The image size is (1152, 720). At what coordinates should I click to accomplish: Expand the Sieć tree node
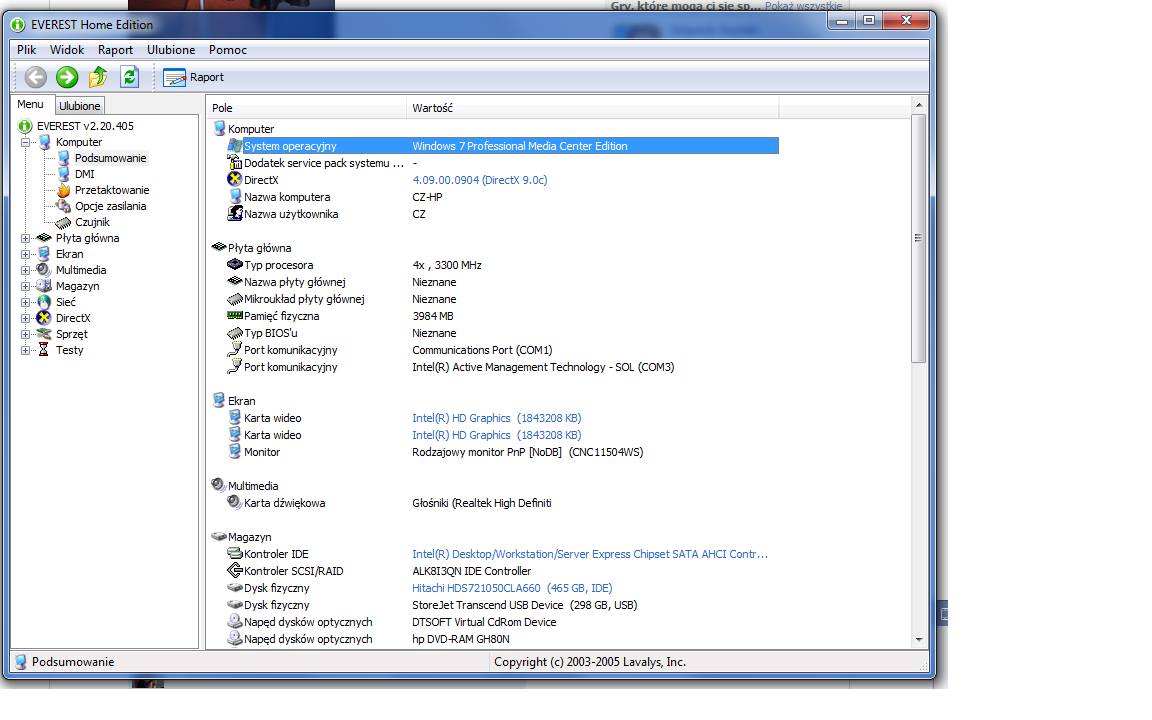25,303
